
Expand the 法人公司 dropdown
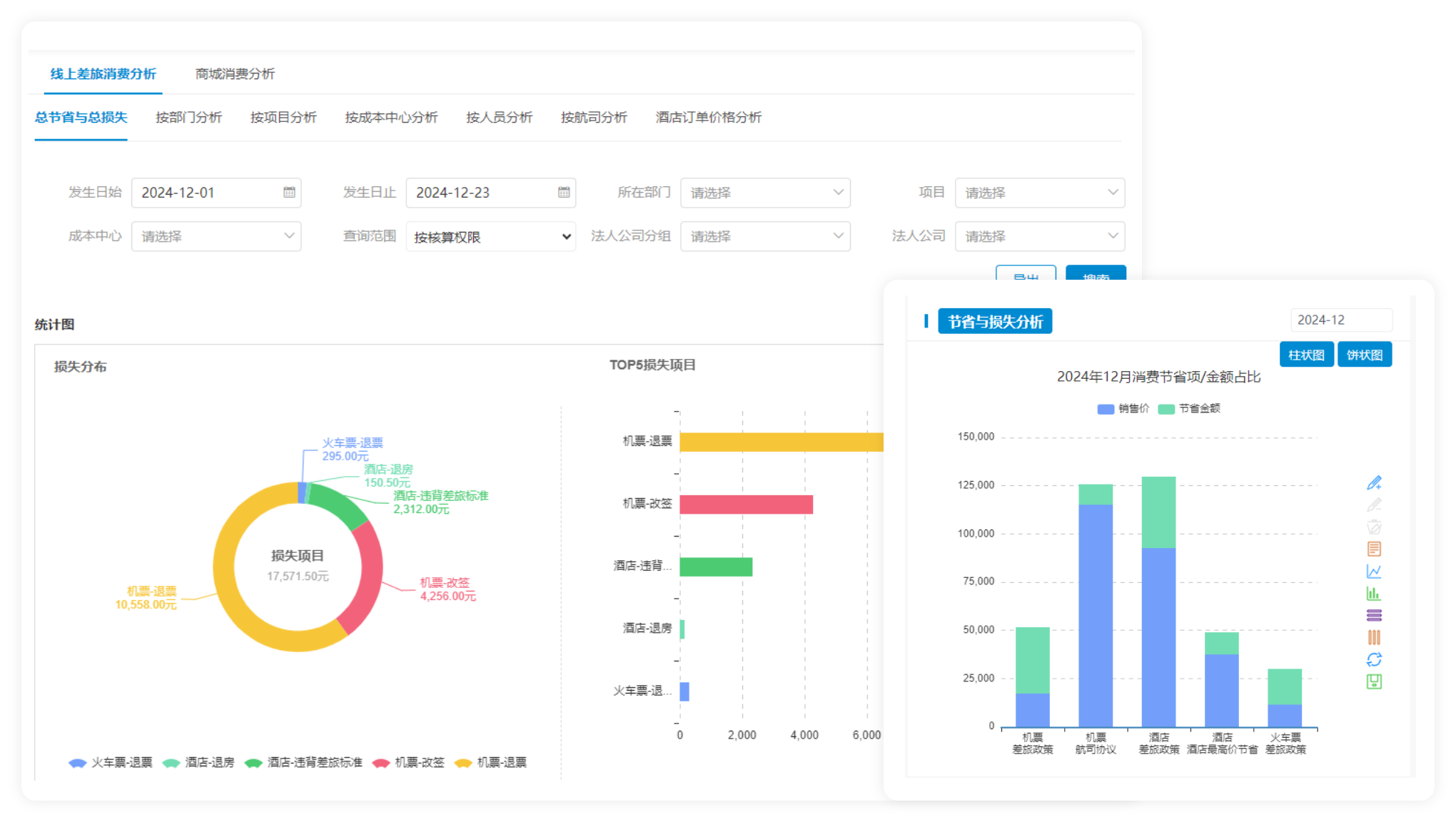coord(1040,237)
